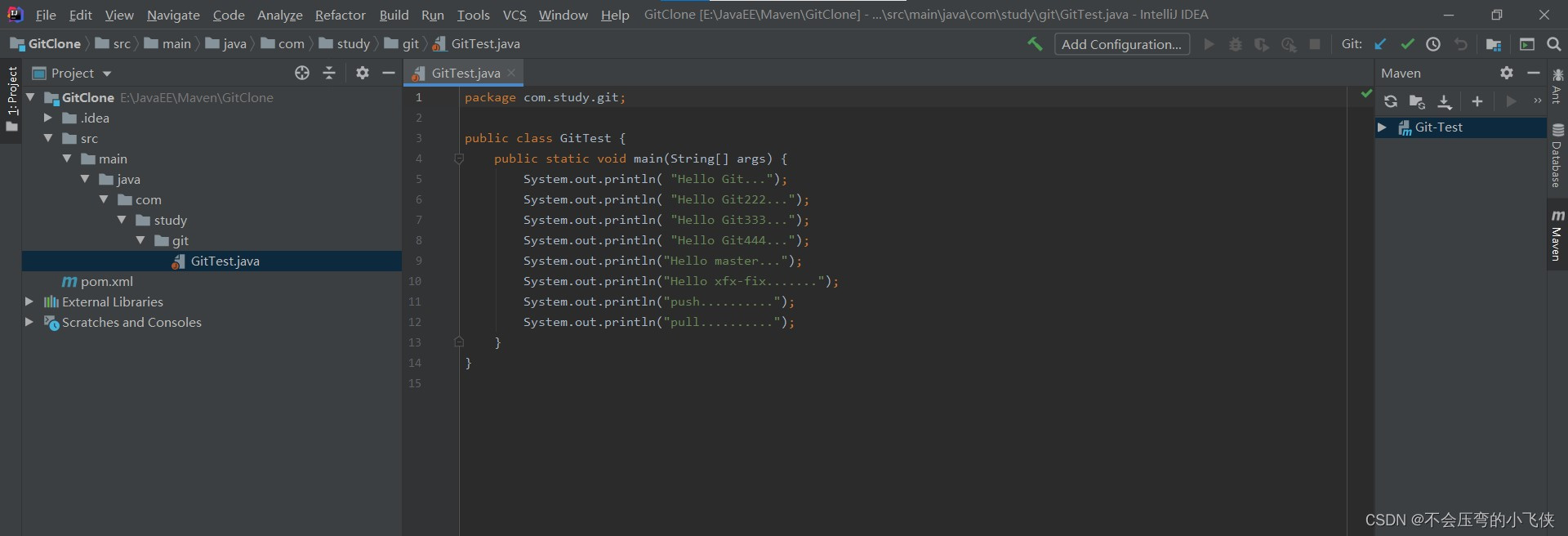
Task: Open the Refactor menu
Action: pyautogui.click(x=341, y=15)
